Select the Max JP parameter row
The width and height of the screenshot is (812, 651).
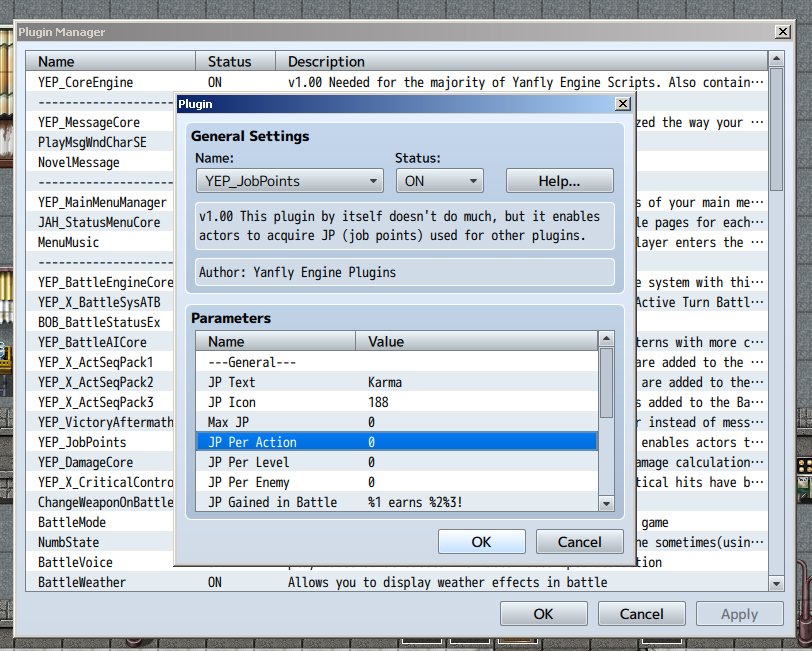397,422
